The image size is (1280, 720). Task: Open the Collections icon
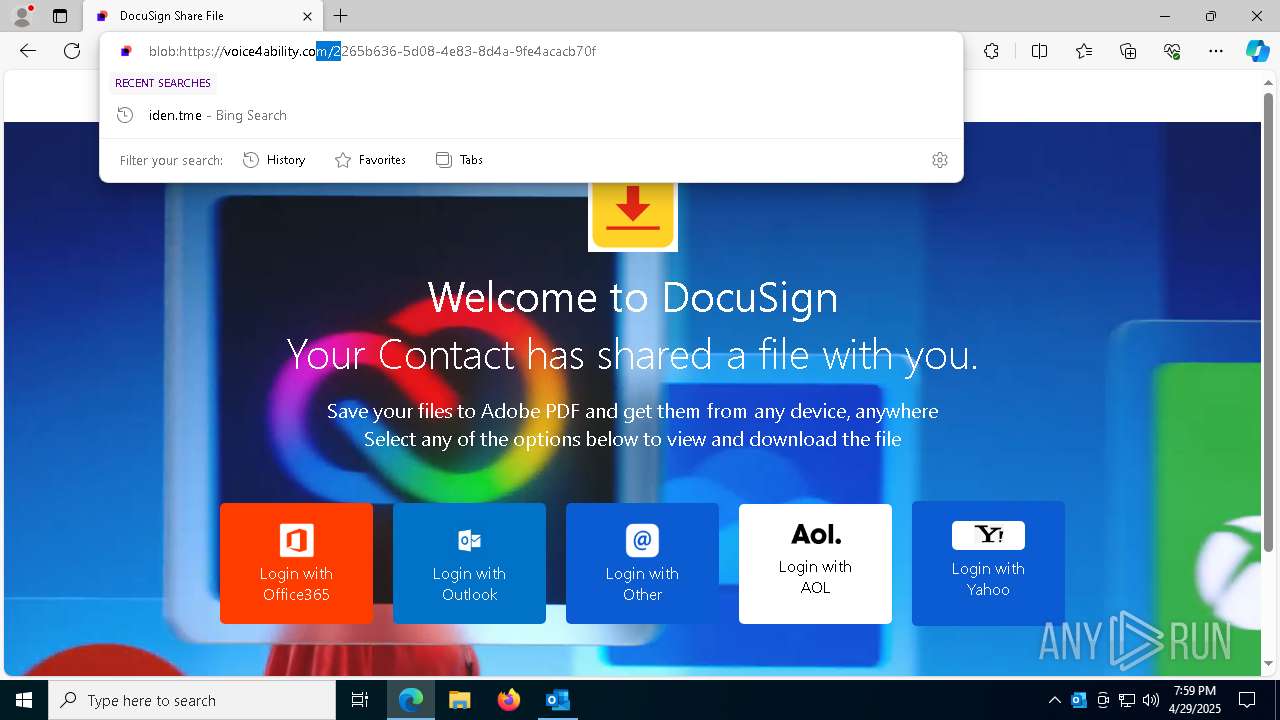coord(1128,51)
